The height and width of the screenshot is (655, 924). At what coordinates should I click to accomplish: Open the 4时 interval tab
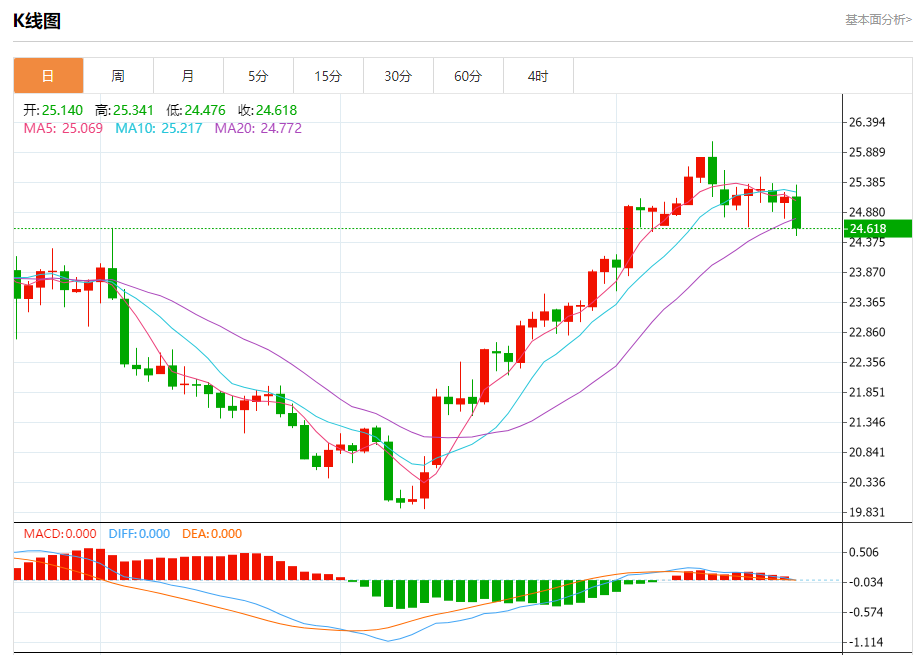click(x=538, y=76)
